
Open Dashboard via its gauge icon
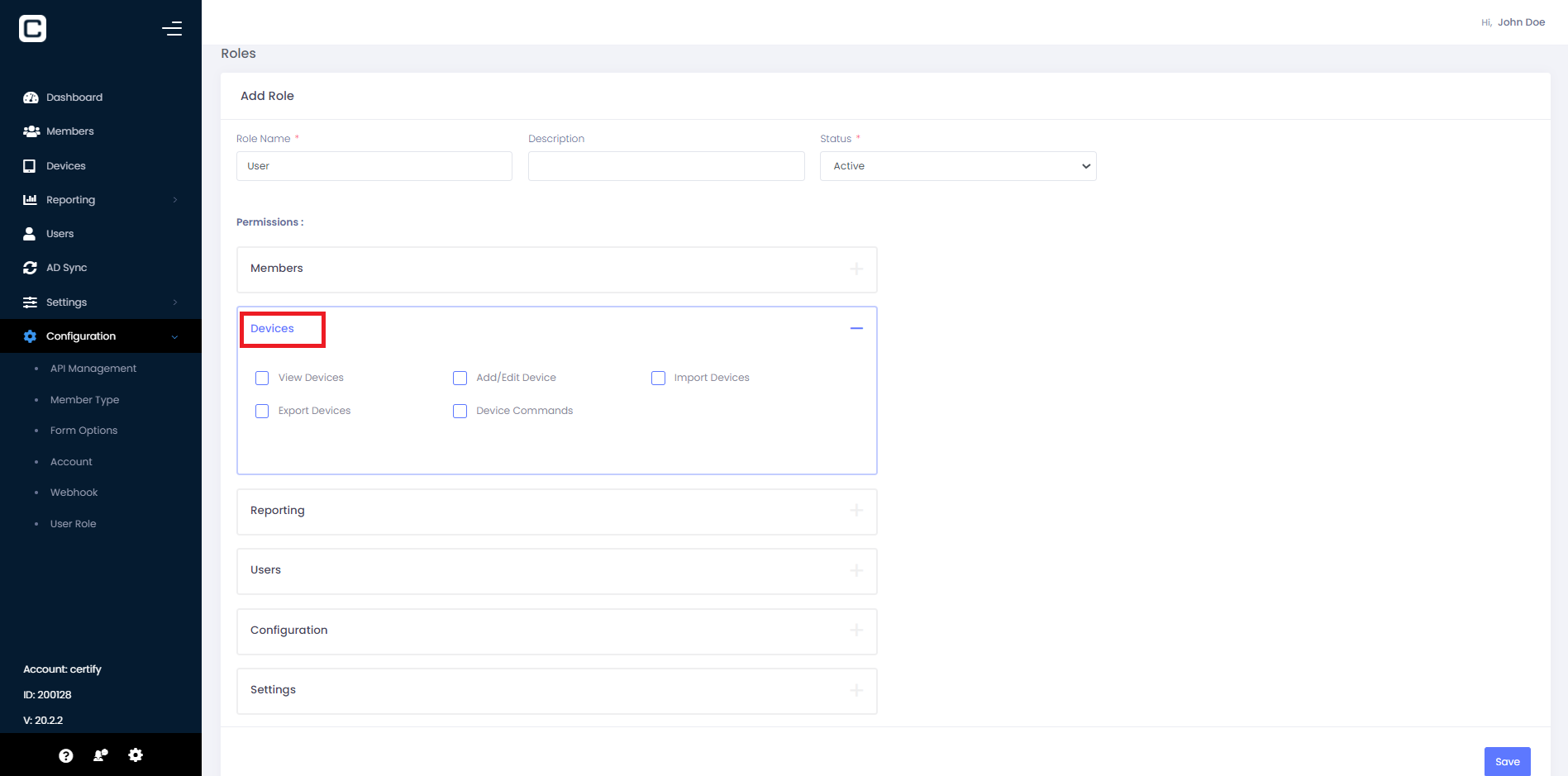31,98
